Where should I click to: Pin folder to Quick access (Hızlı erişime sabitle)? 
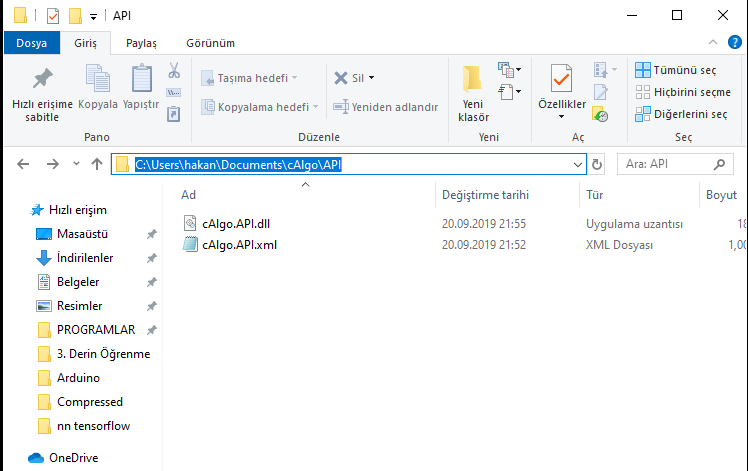(x=42, y=94)
